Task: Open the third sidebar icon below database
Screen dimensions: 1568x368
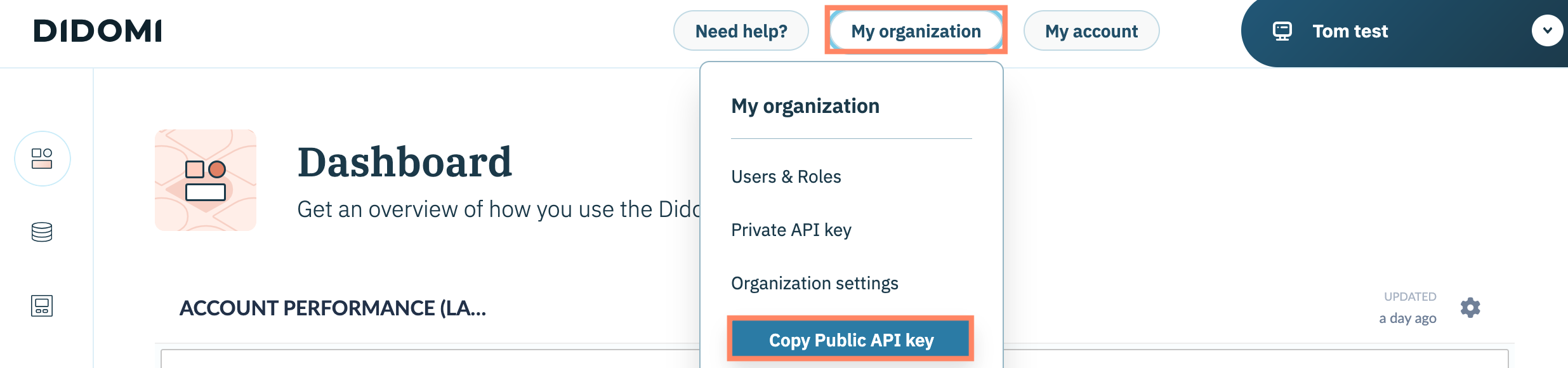Action: [x=42, y=306]
